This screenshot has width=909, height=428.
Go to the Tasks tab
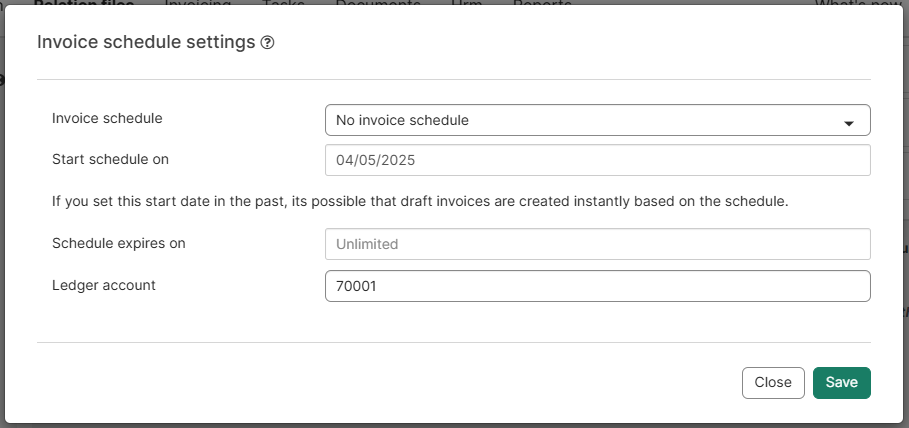283,4
